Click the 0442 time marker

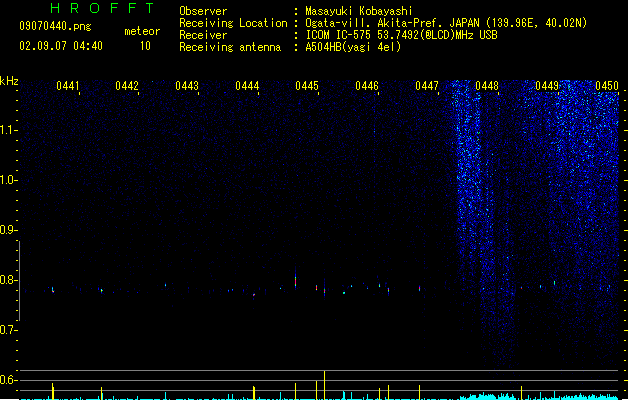click(x=127, y=86)
